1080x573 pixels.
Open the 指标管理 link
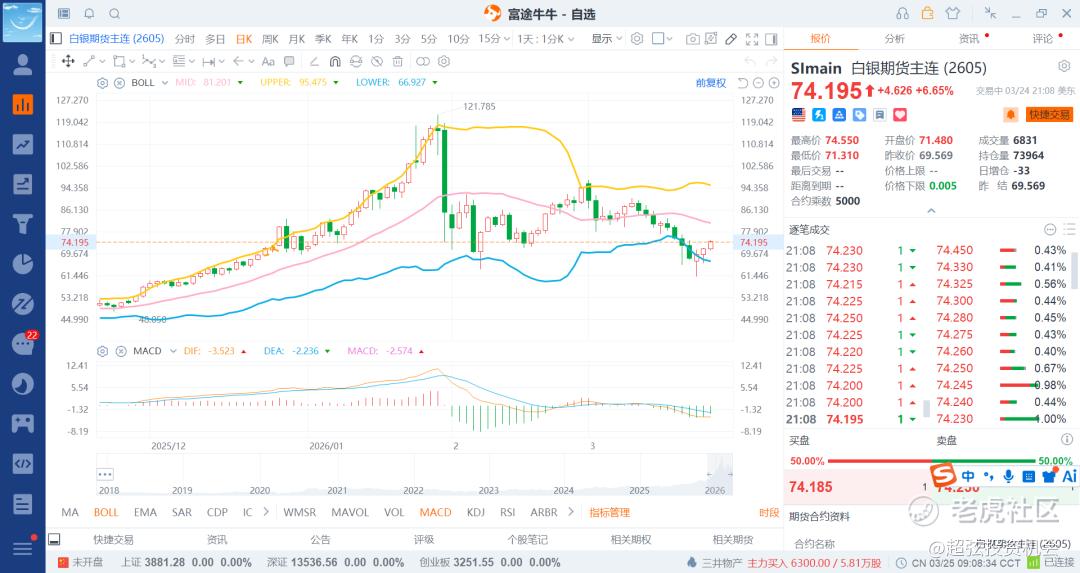pos(610,512)
